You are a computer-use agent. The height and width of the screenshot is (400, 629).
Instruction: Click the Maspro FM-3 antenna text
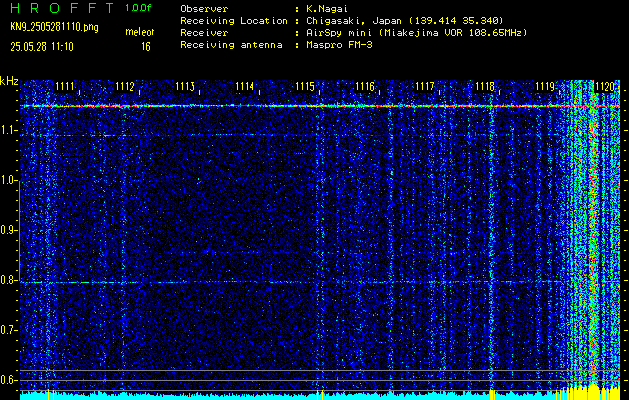339,45
